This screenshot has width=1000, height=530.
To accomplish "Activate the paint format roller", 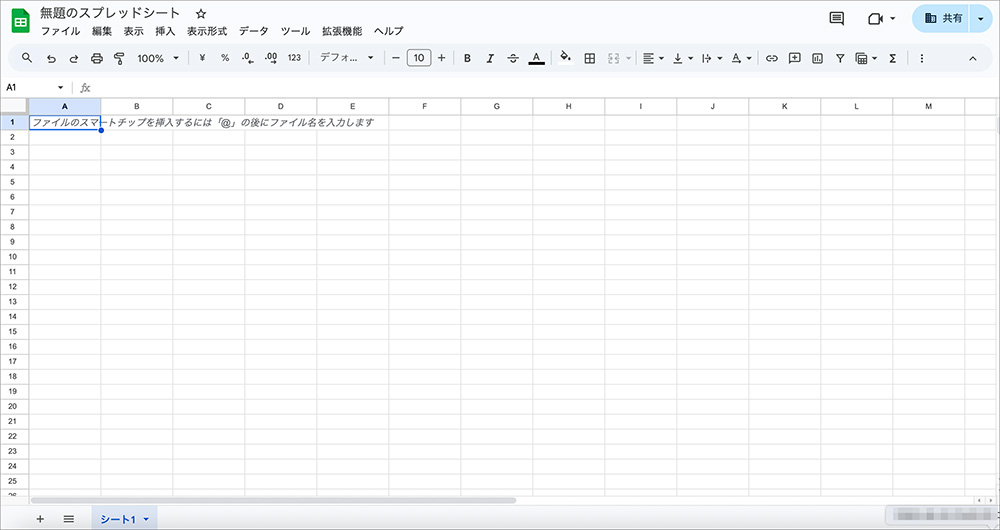I will [x=119, y=59].
